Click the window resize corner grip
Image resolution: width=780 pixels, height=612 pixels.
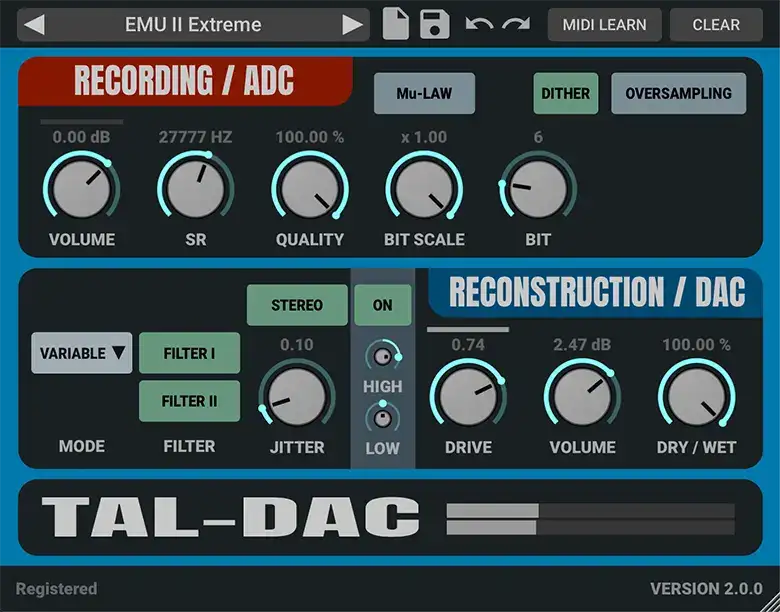pos(773,605)
